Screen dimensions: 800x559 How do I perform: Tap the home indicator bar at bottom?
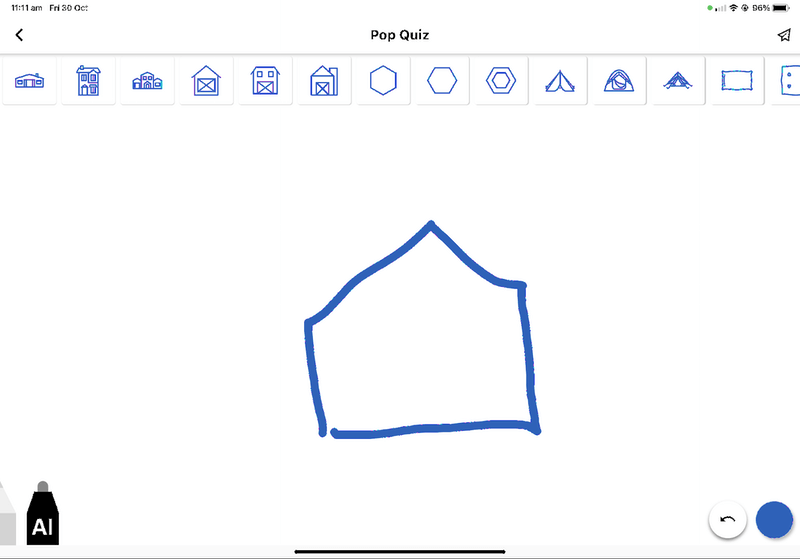coord(400,551)
